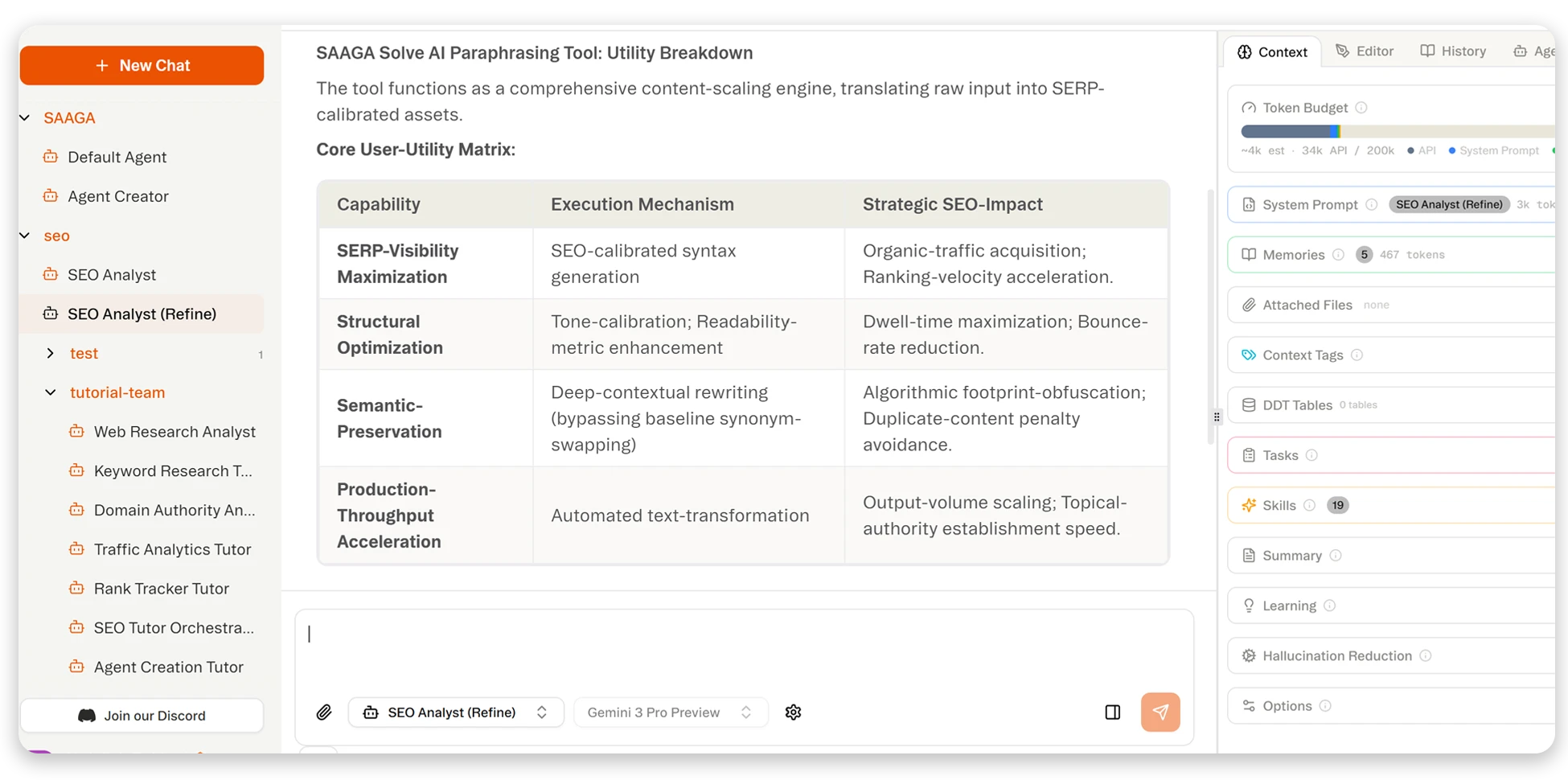The width and height of the screenshot is (1568, 780).
Task: Collapse the tutorial-team folder in sidebar
Action: click(51, 392)
